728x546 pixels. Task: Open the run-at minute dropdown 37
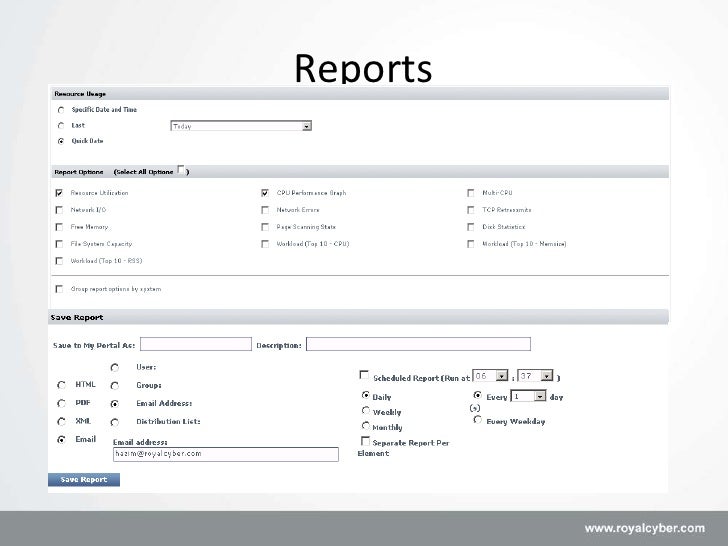pyautogui.click(x=536, y=376)
